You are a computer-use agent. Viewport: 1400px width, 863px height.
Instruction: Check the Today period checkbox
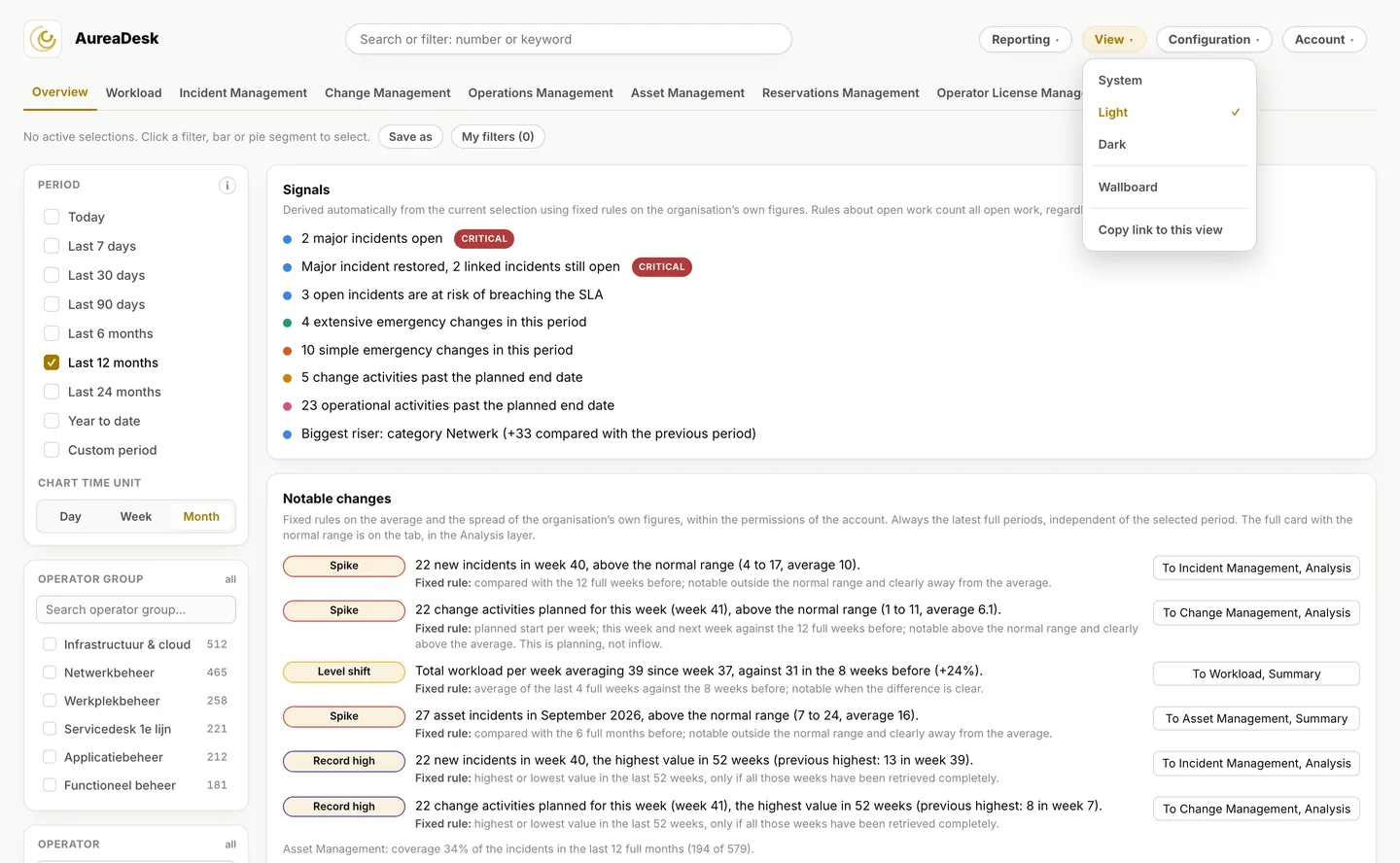click(52, 217)
